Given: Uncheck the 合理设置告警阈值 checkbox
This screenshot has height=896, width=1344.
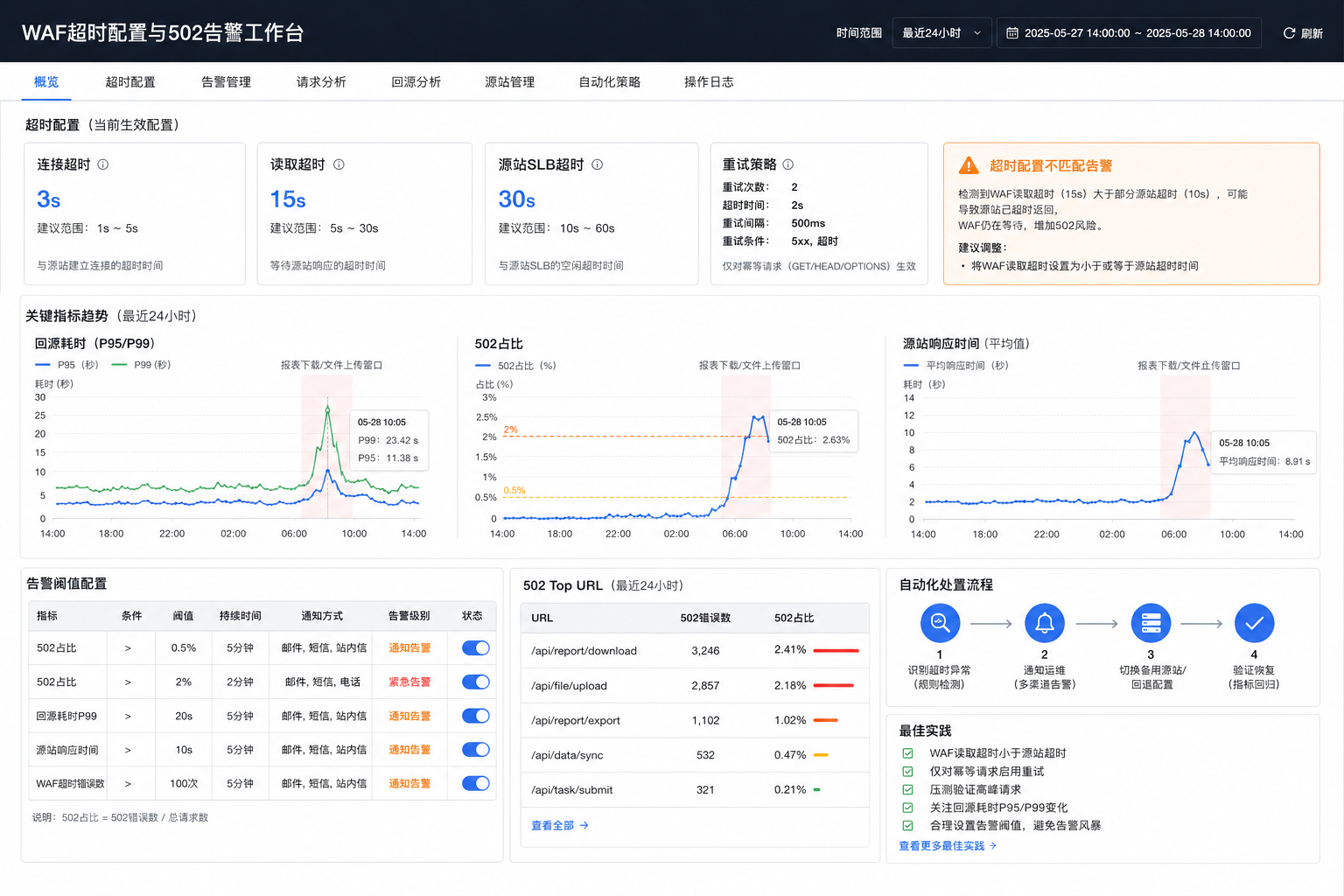Looking at the screenshot, I should tap(907, 825).
